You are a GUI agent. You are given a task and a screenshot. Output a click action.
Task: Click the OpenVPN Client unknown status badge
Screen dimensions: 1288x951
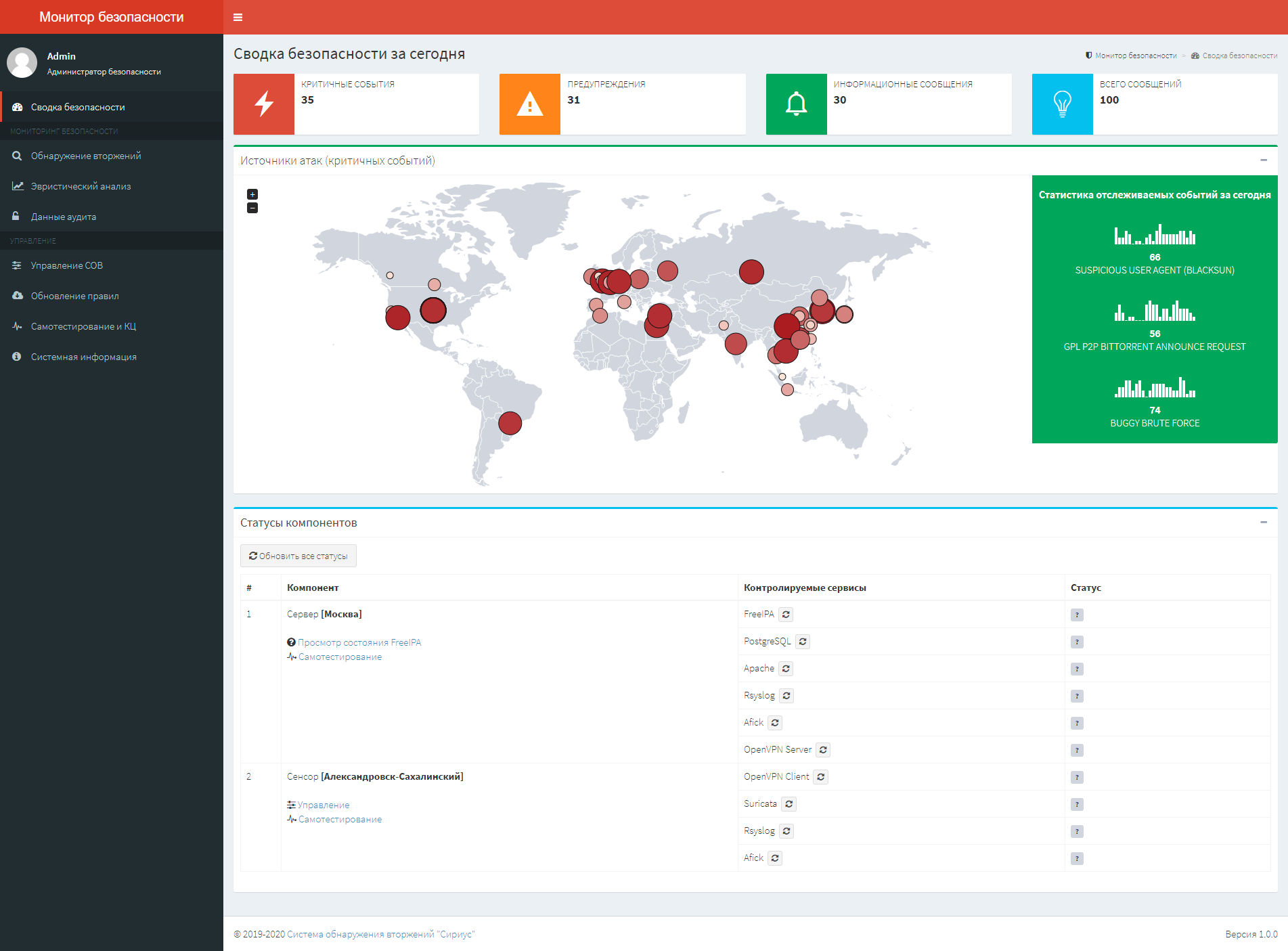click(1077, 777)
